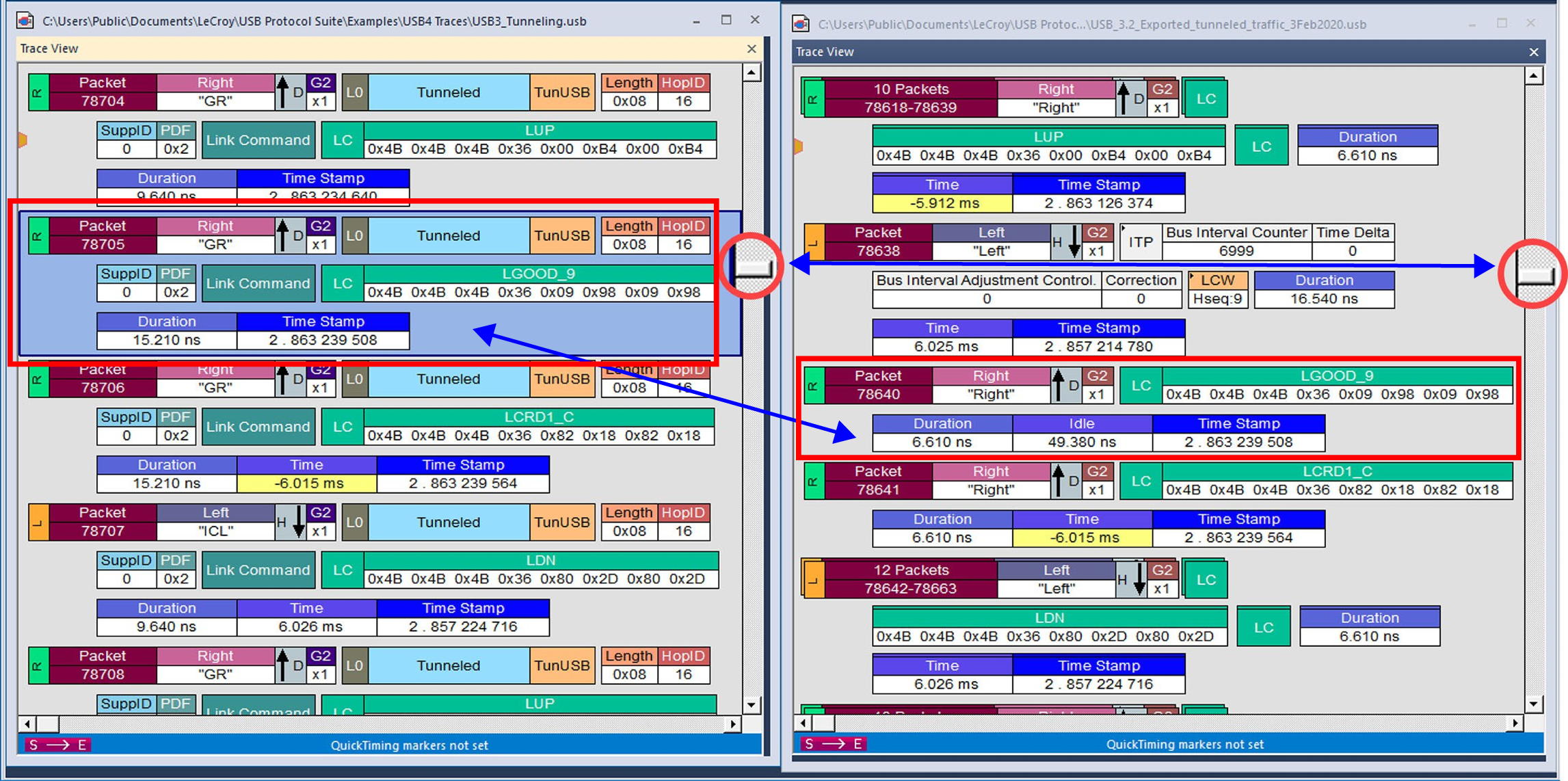Click Time Stamp 2 . 857 214 780
The image size is (1568, 781).
point(1098,347)
